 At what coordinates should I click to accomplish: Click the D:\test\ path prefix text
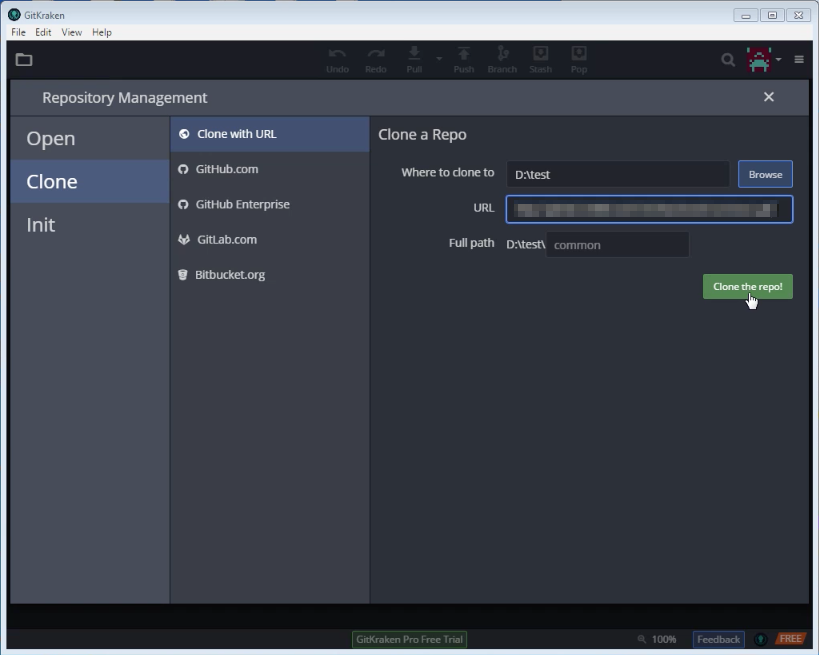click(x=525, y=244)
